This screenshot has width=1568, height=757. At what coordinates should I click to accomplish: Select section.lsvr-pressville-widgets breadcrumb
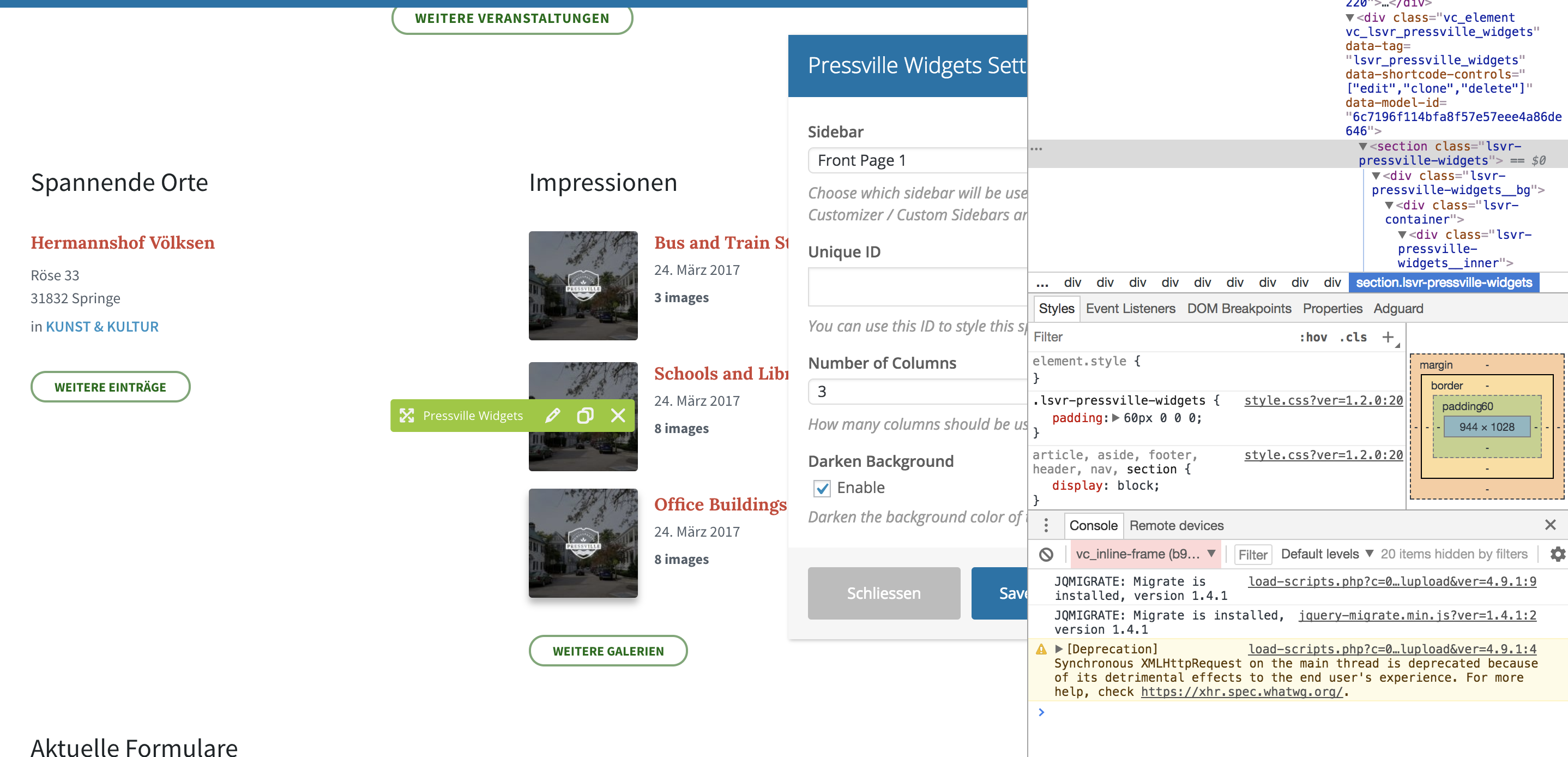pyautogui.click(x=1443, y=283)
